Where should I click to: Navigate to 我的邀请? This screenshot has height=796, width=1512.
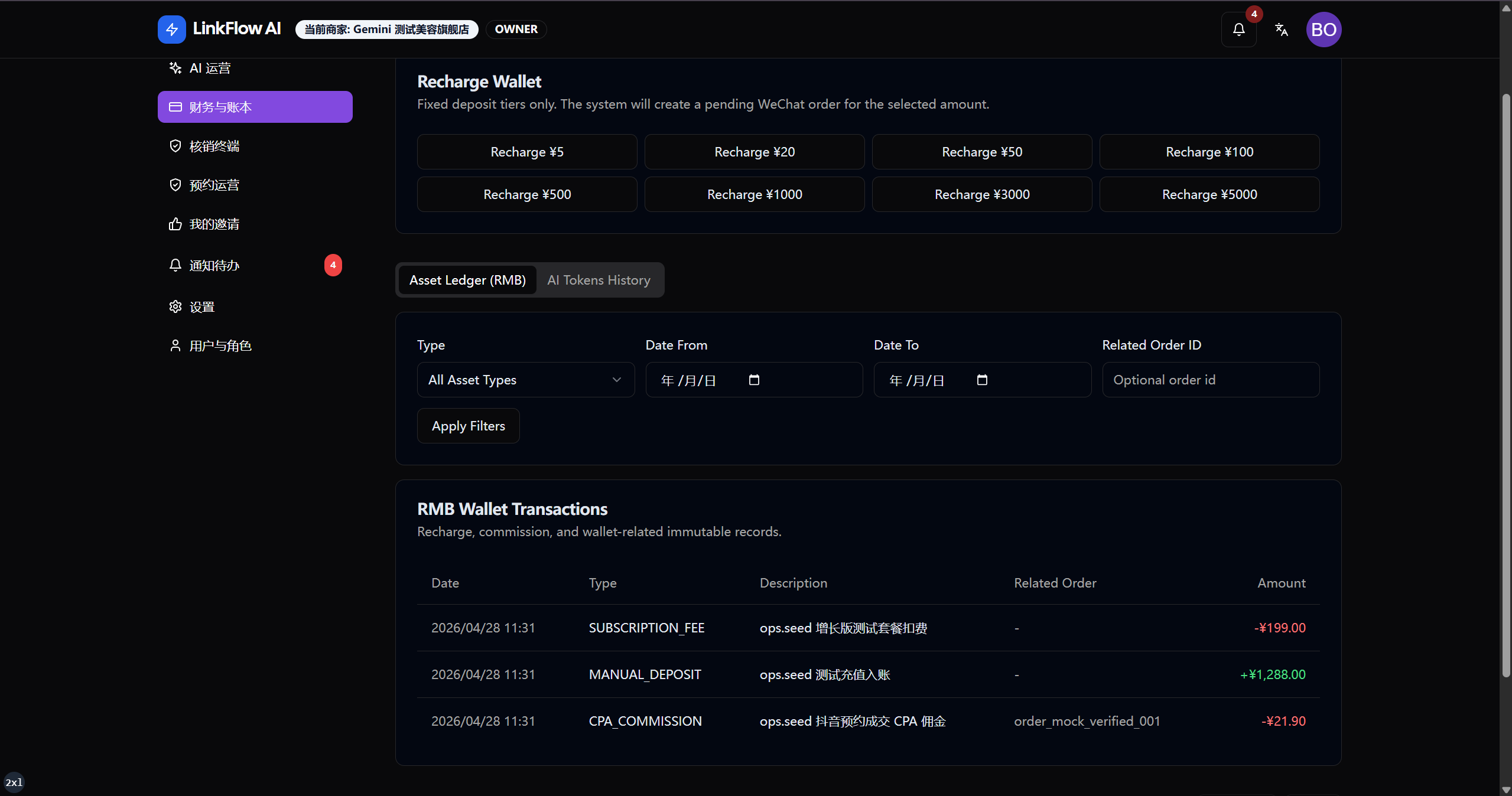(x=255, y=224)
